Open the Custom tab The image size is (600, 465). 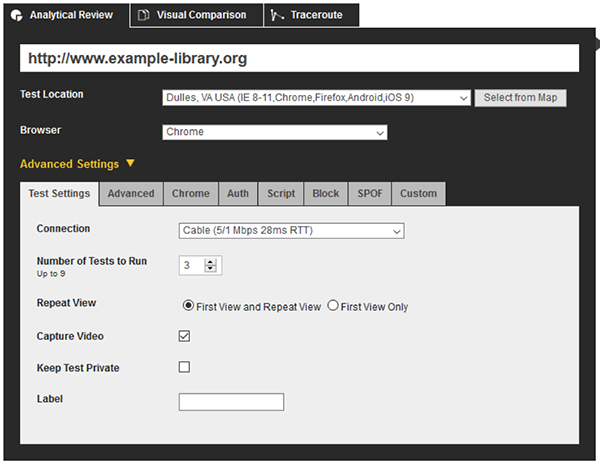(x=418, y=194)
